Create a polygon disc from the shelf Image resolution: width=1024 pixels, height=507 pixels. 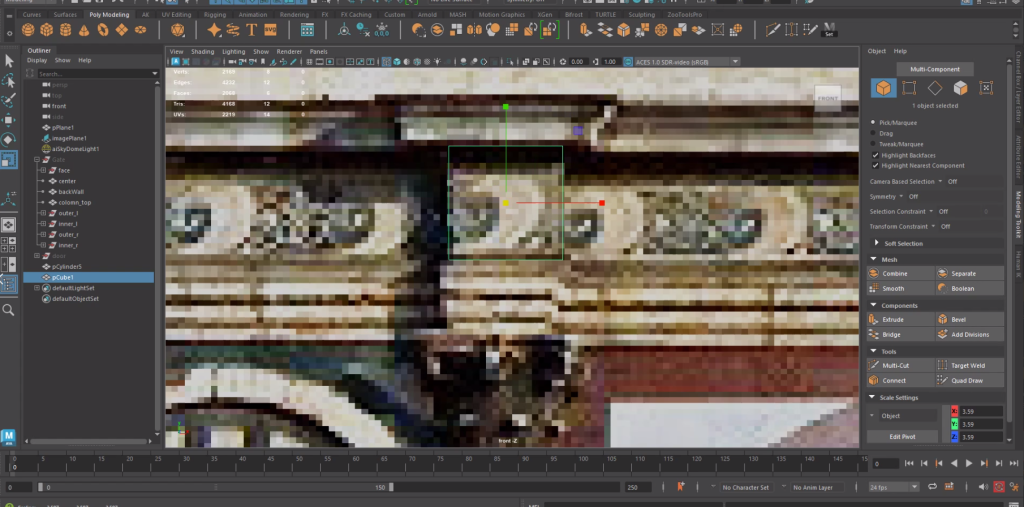(x=140, y=30)
